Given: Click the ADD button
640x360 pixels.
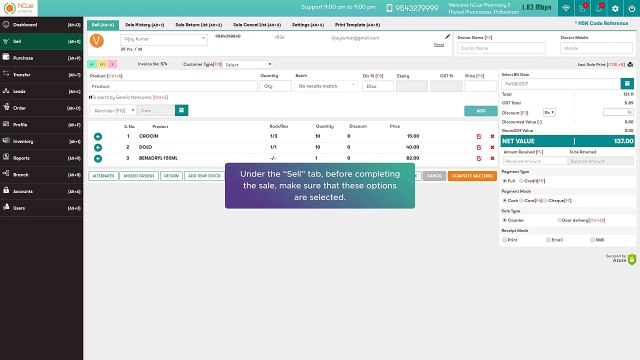Looking at the screenshot, I should tap(481, 111).
